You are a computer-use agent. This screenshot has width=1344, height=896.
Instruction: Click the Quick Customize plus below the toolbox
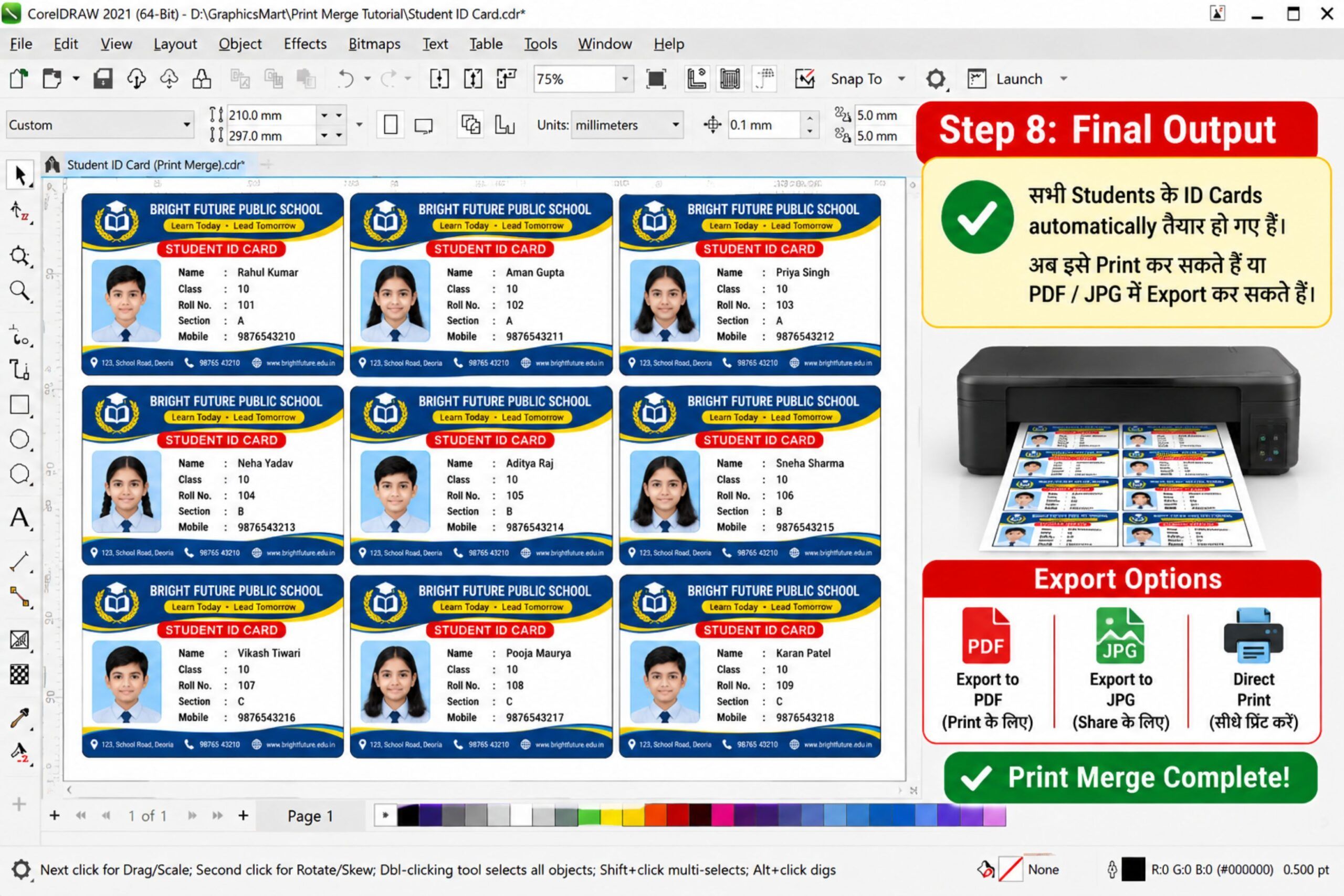pos(19,804)
